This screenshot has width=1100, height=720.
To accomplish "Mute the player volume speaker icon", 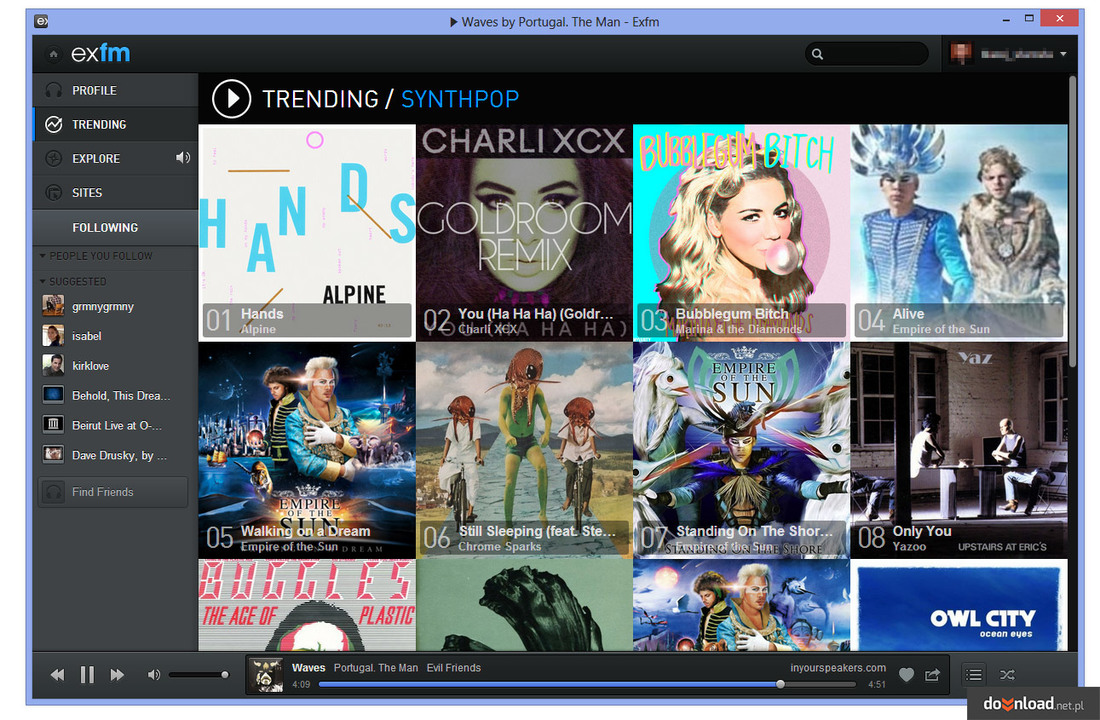I will point(154,675).
